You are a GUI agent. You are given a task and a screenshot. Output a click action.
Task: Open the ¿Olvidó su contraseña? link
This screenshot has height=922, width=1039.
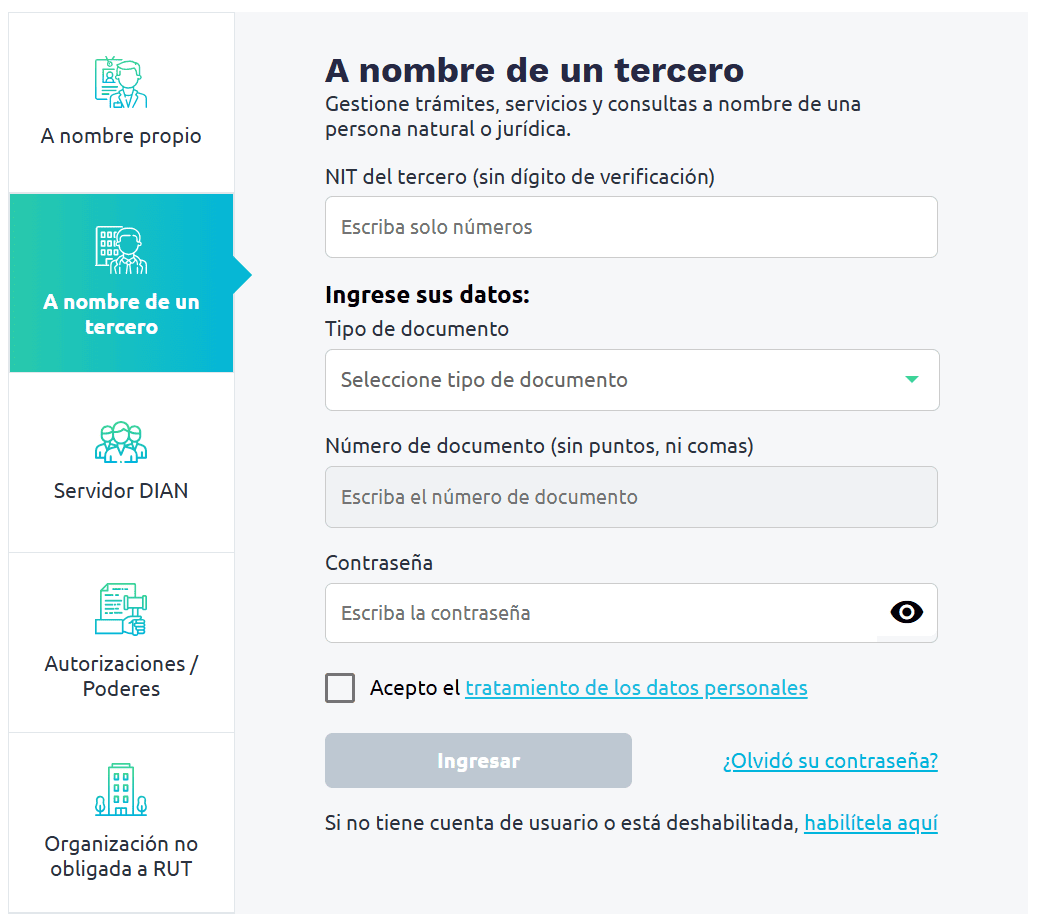(x=830, y=762)
